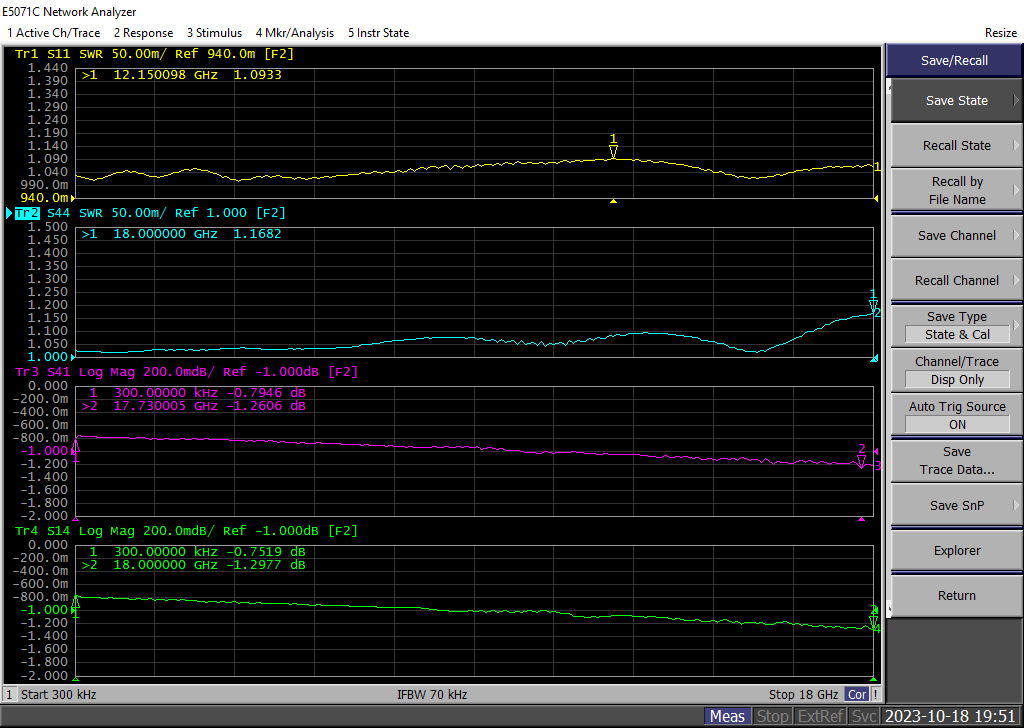
Task: Click the channel 1 number box beside Start
Action: pos(9,694)
